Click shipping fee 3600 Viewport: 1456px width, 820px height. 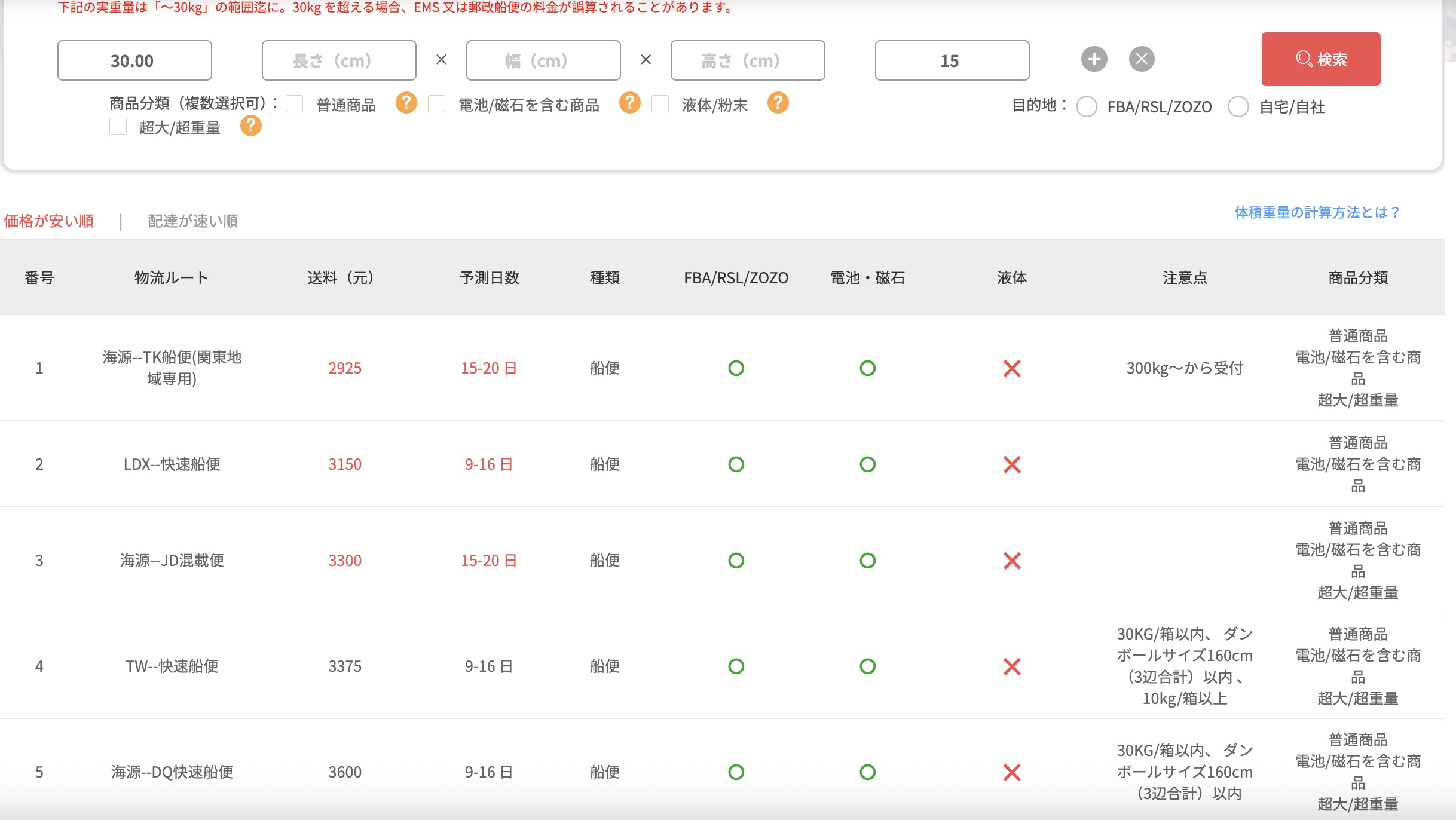click(345, 772)
